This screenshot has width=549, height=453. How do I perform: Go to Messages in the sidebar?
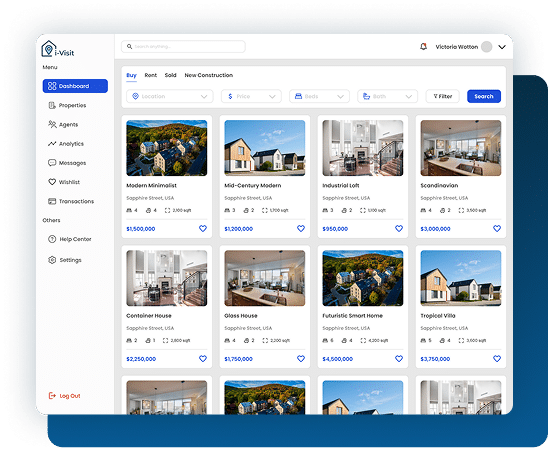click(67, 163)
